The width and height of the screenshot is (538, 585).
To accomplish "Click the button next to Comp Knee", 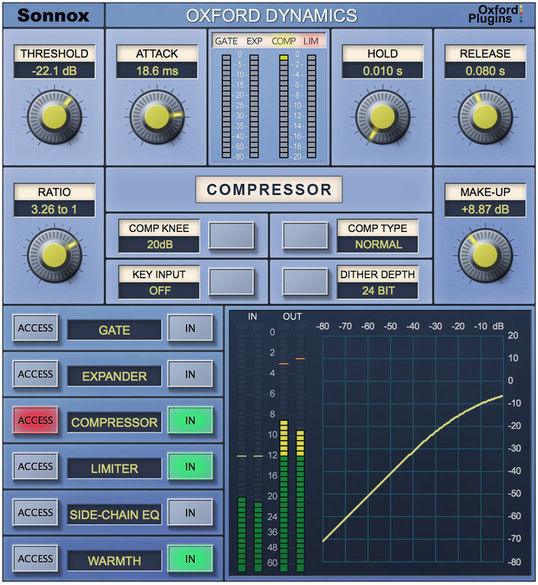I will coord(231,235).
